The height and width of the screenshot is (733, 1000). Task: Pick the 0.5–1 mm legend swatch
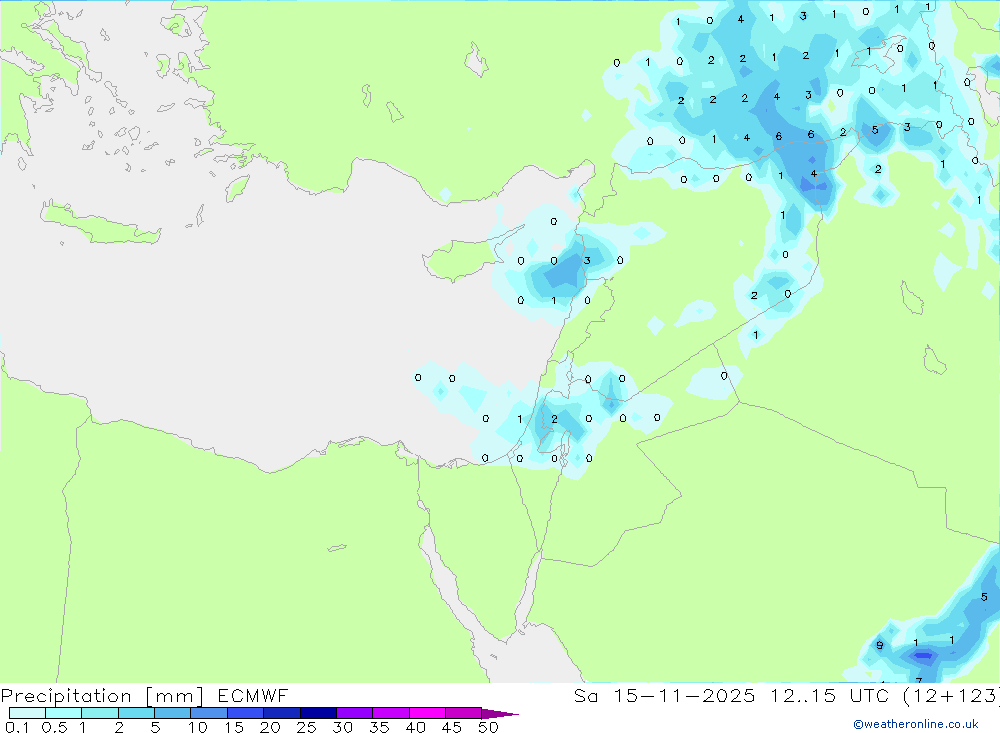pyautogui.click(x=63, y=713)
